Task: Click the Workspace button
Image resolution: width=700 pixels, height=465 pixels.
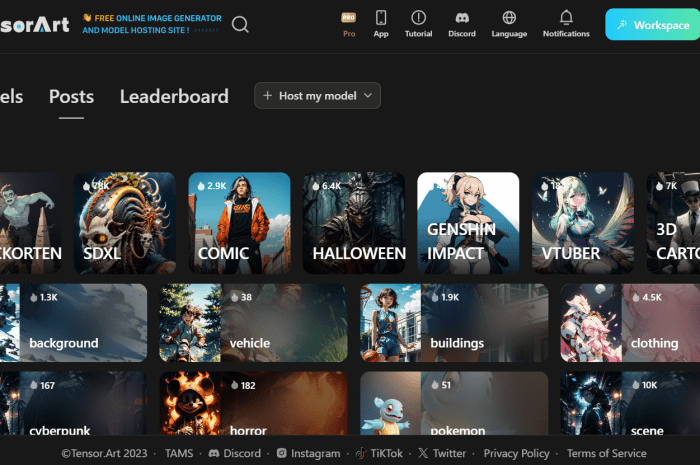Action: pyautogui.click(x=653, y=25)
